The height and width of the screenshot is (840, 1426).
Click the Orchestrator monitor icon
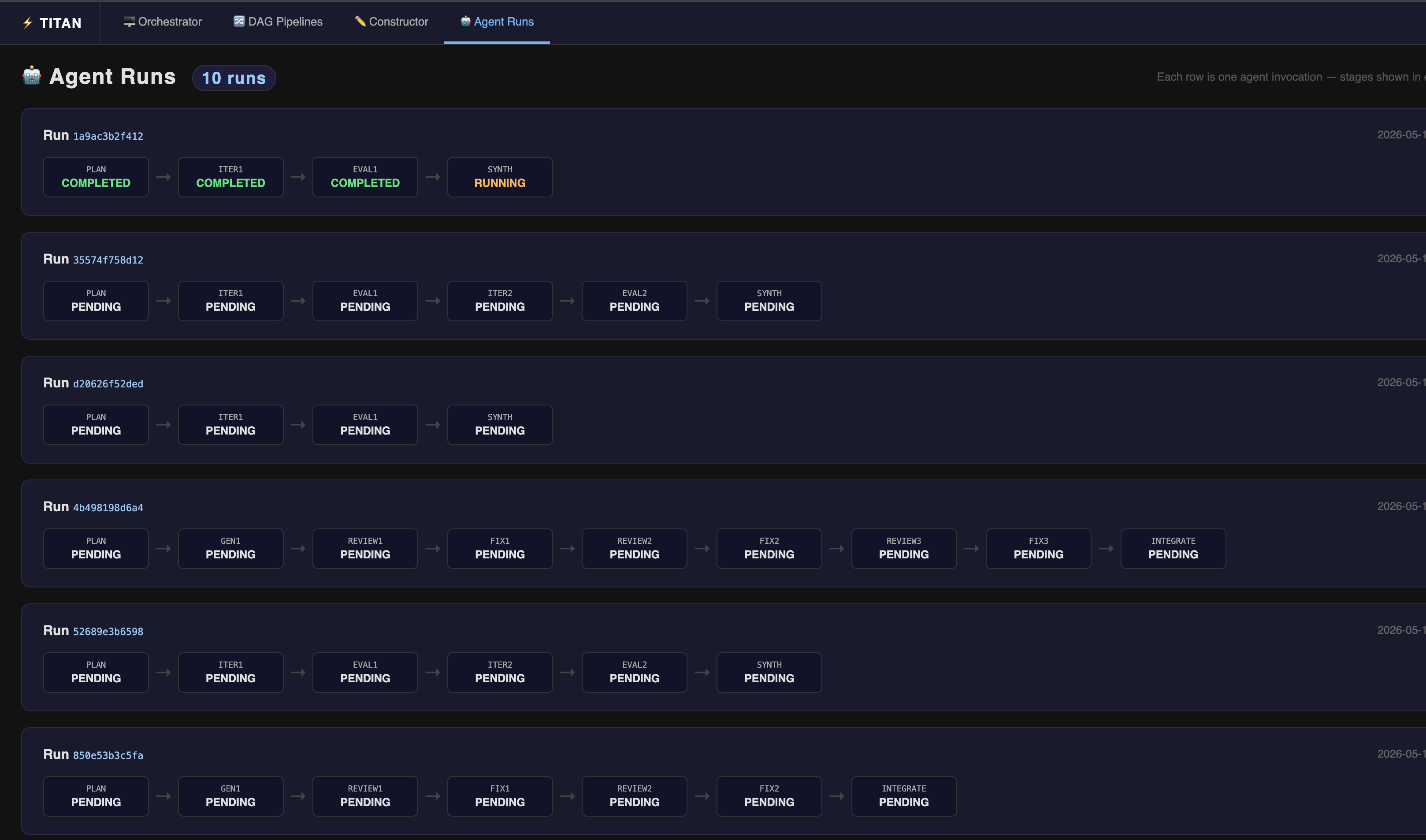pyautogui.click(x=129, y=22)
